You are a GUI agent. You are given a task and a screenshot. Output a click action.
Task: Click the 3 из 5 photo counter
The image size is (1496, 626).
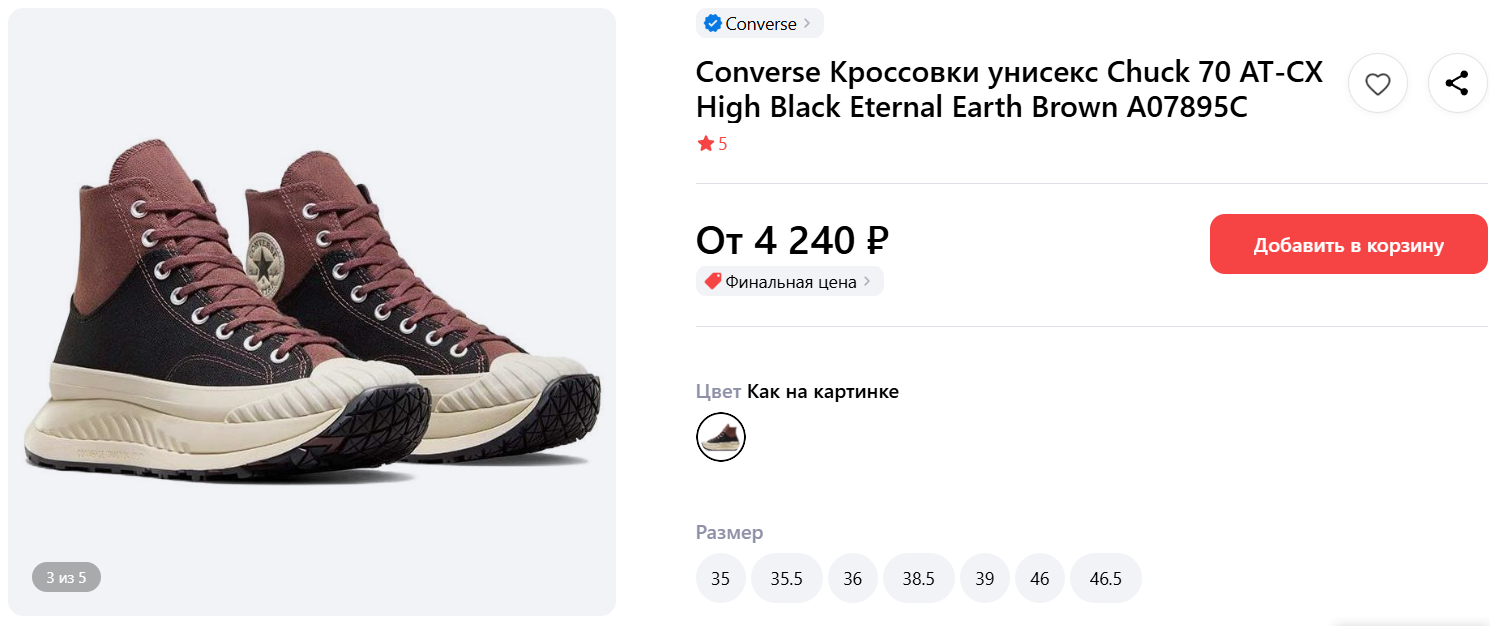67,577
